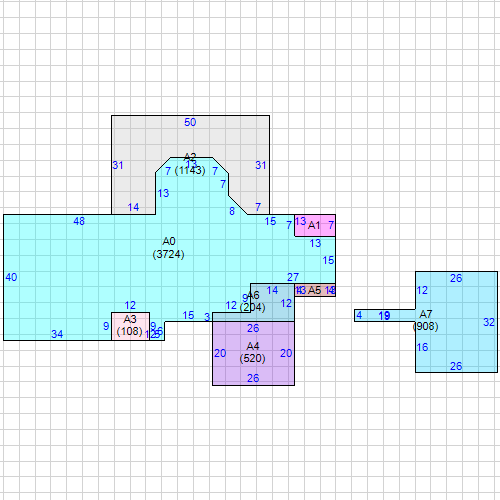Select the small salmon A5 area
This screenshot has width=500, height=500.
315,290
